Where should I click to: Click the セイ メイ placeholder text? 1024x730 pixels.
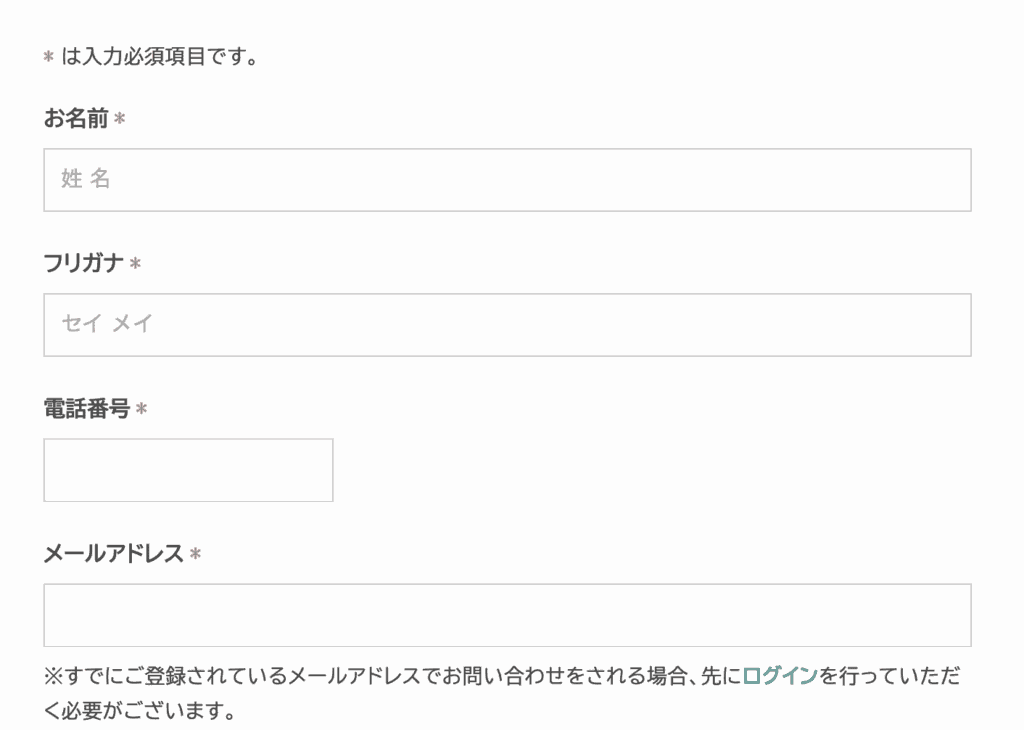(106, 323)
